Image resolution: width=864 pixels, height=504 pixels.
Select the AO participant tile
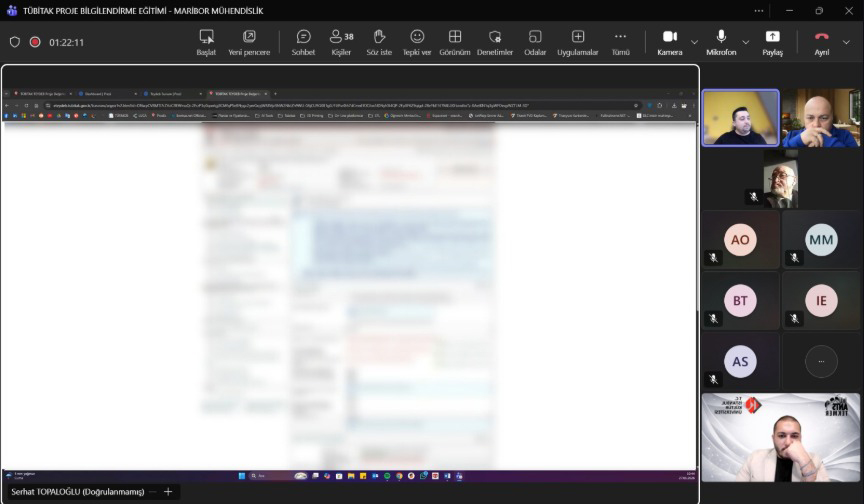tap(740, 240)
